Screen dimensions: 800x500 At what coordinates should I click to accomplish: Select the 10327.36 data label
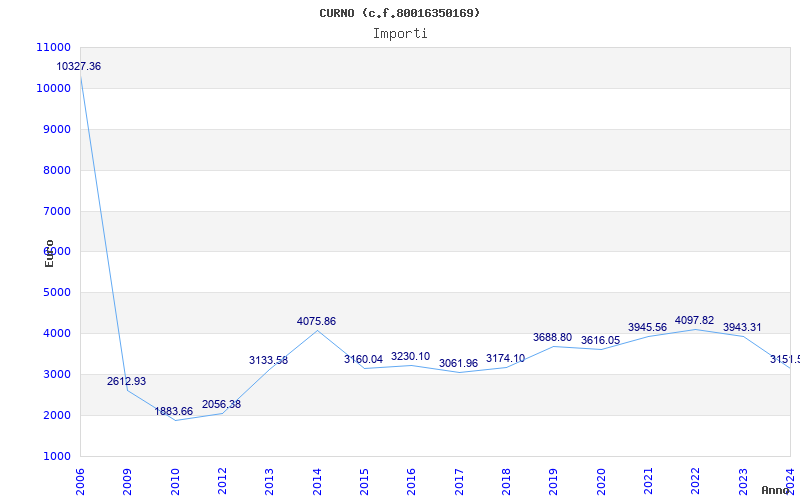click(x=79, y=66)
